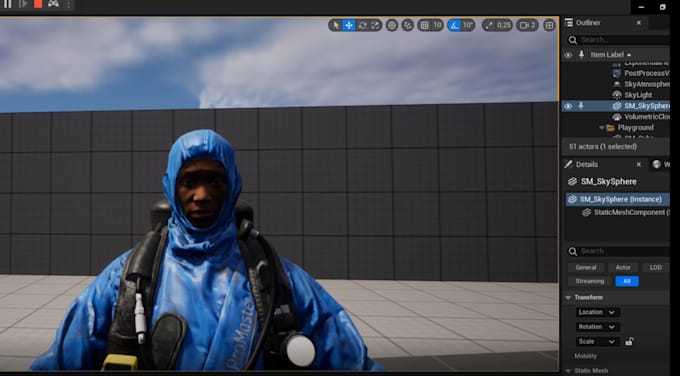Select the SM_SkySphere row in the Outliner
This screenshot has width=680, height=376.
pyautogui.click(x=615, y=106)
